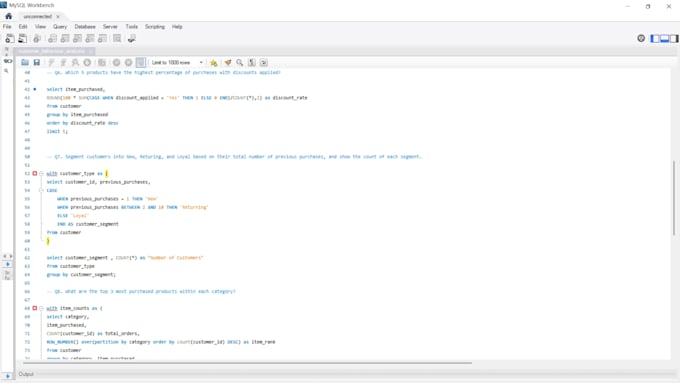Toggle invisible characters display
The width and height of the screenshot is (680, 383).
coord(252,62)
